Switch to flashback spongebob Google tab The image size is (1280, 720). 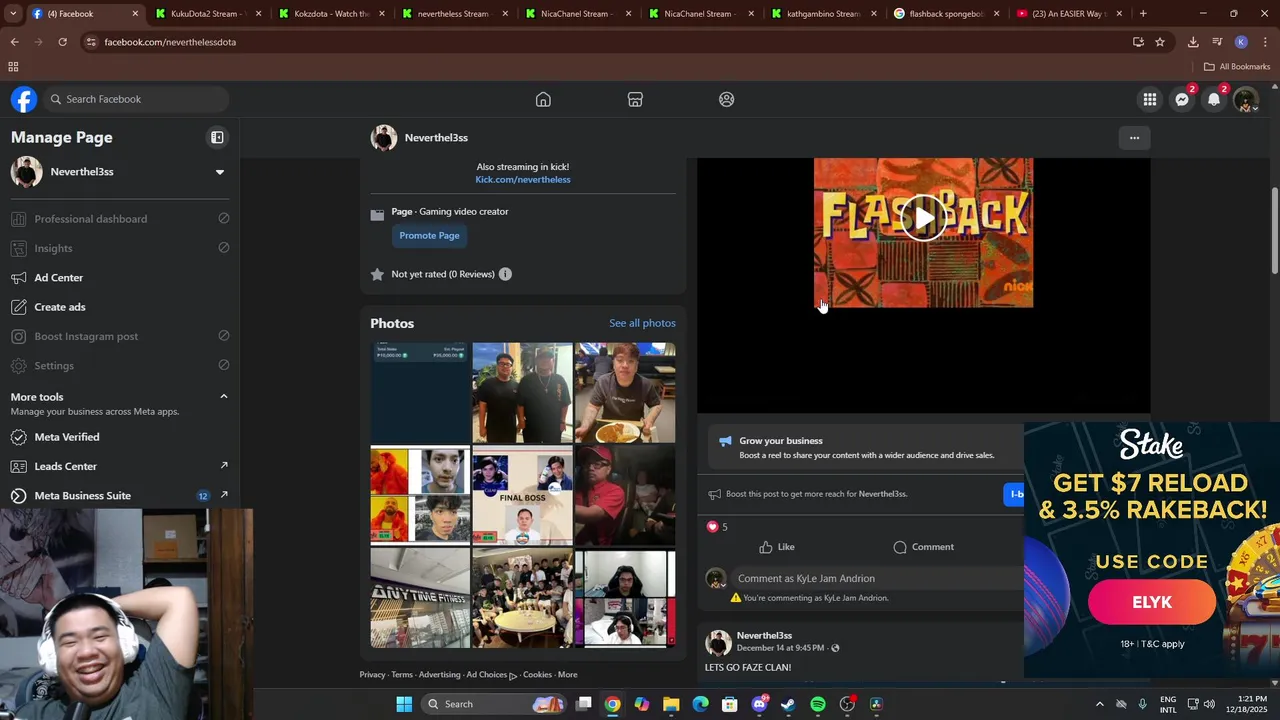(946, 14)
